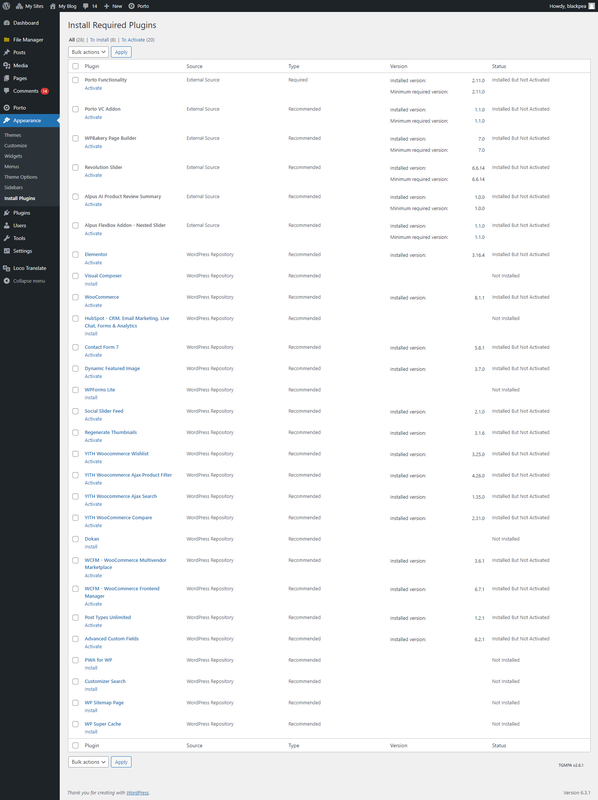The width and height of the screenshot is (598, 800).
Task: Toggle the select-all checkbox in table footer
Action: 76,745
